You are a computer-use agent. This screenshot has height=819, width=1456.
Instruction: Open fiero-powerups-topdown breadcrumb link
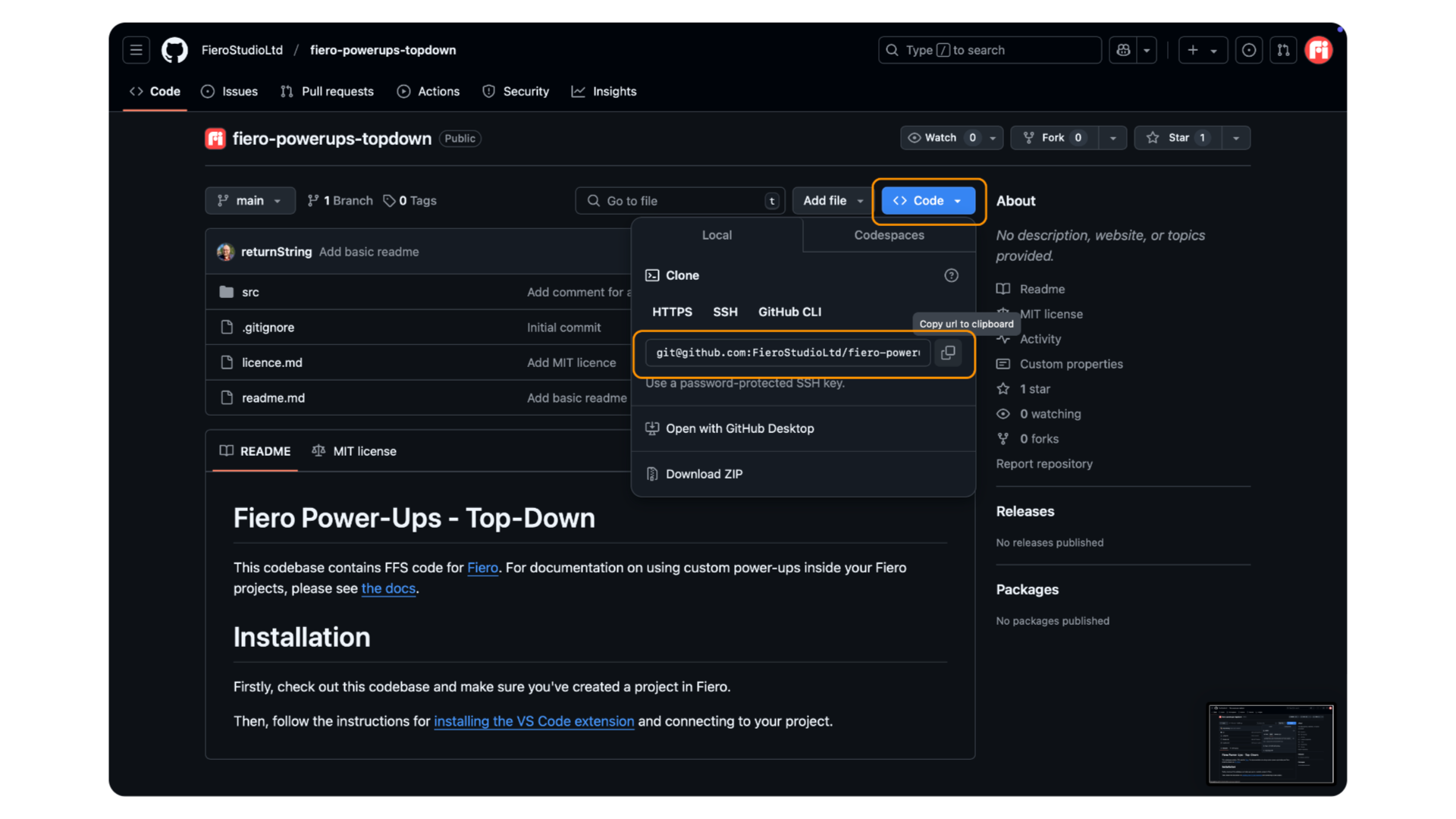click(383, 50)
